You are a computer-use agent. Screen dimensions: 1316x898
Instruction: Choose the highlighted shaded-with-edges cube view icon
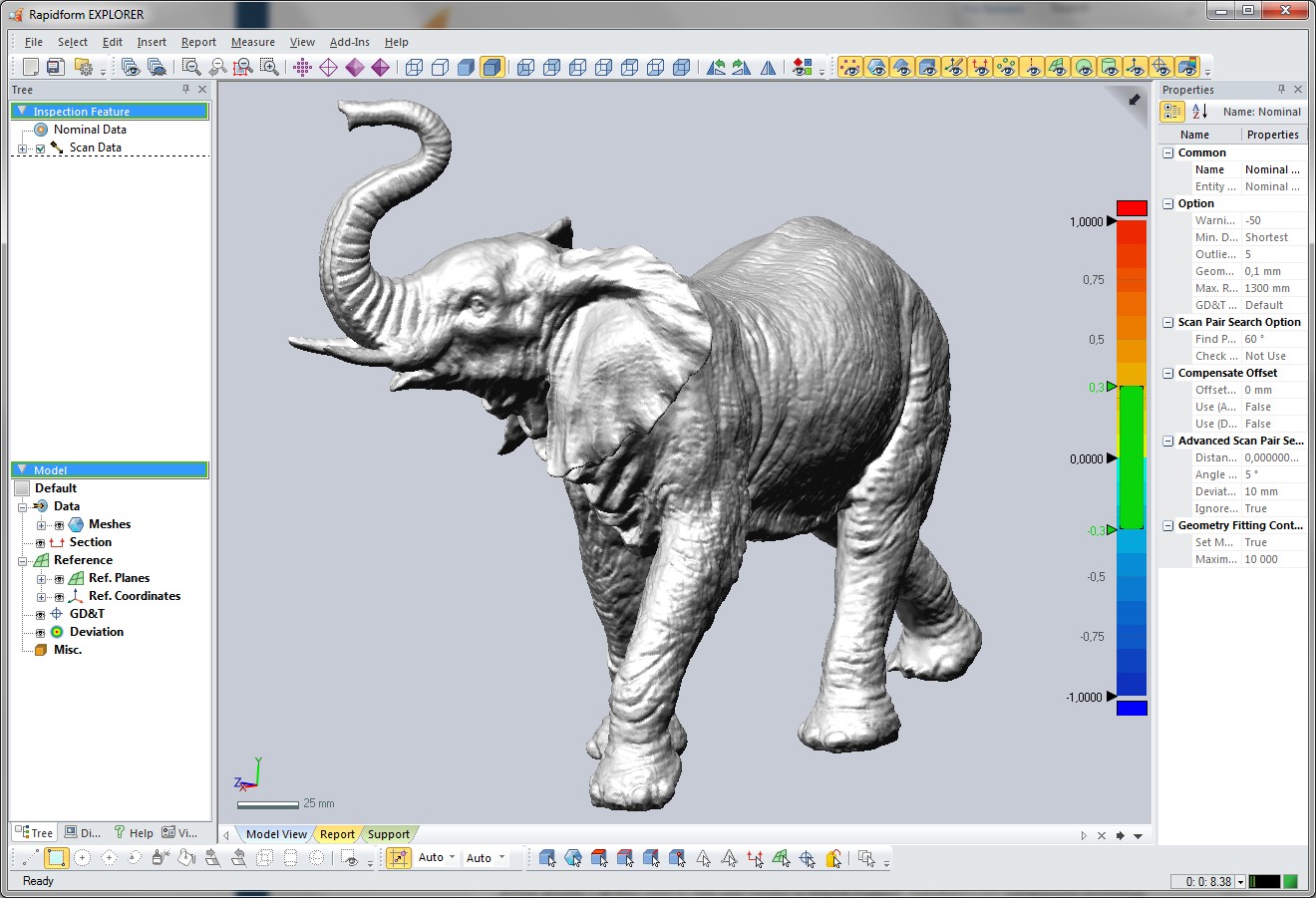point(492,67)
